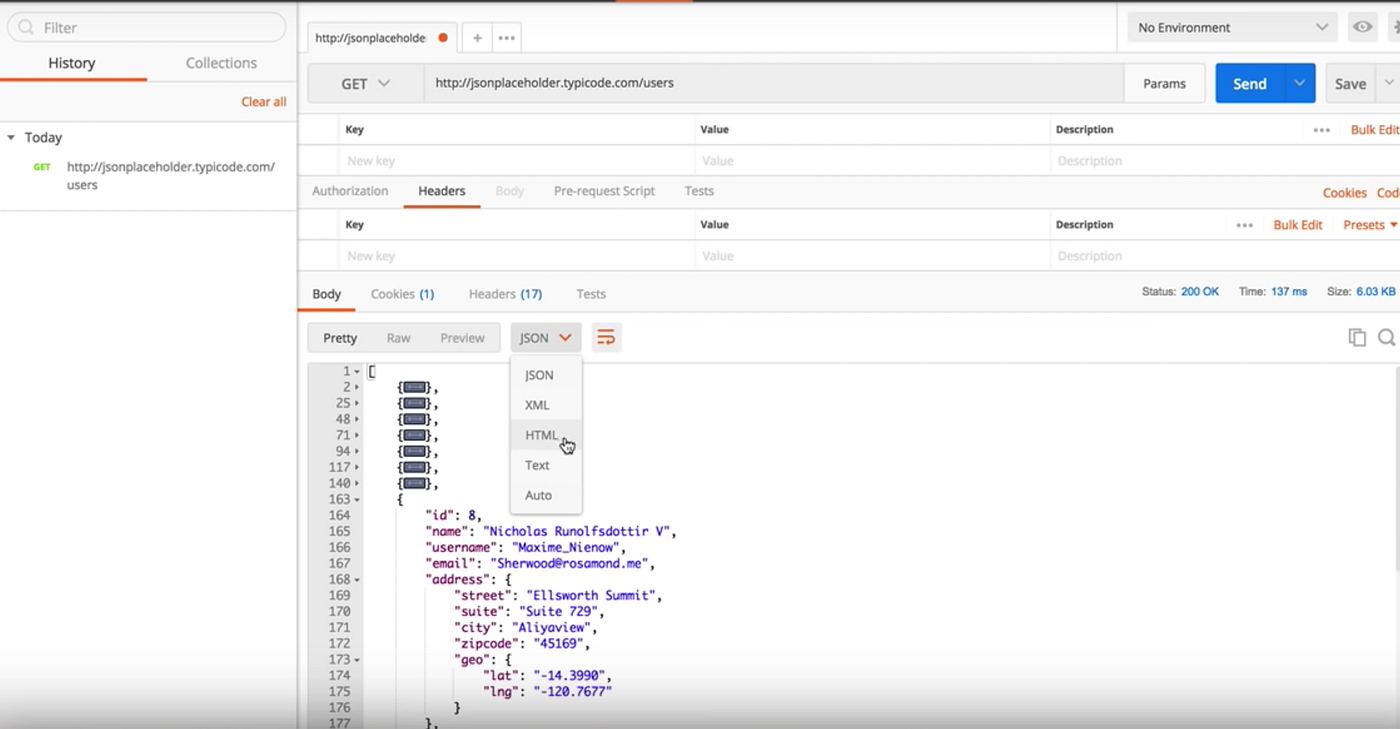Select HTML from the body format menu
Screen dimensions: 1400x729
coord(541,435)
